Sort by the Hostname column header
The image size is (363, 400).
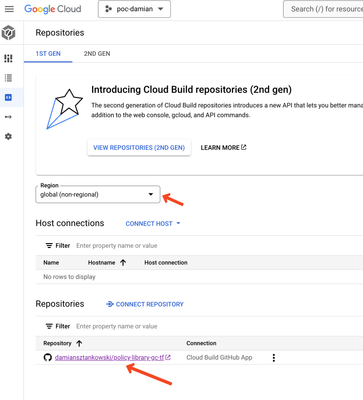coord(101,263)
